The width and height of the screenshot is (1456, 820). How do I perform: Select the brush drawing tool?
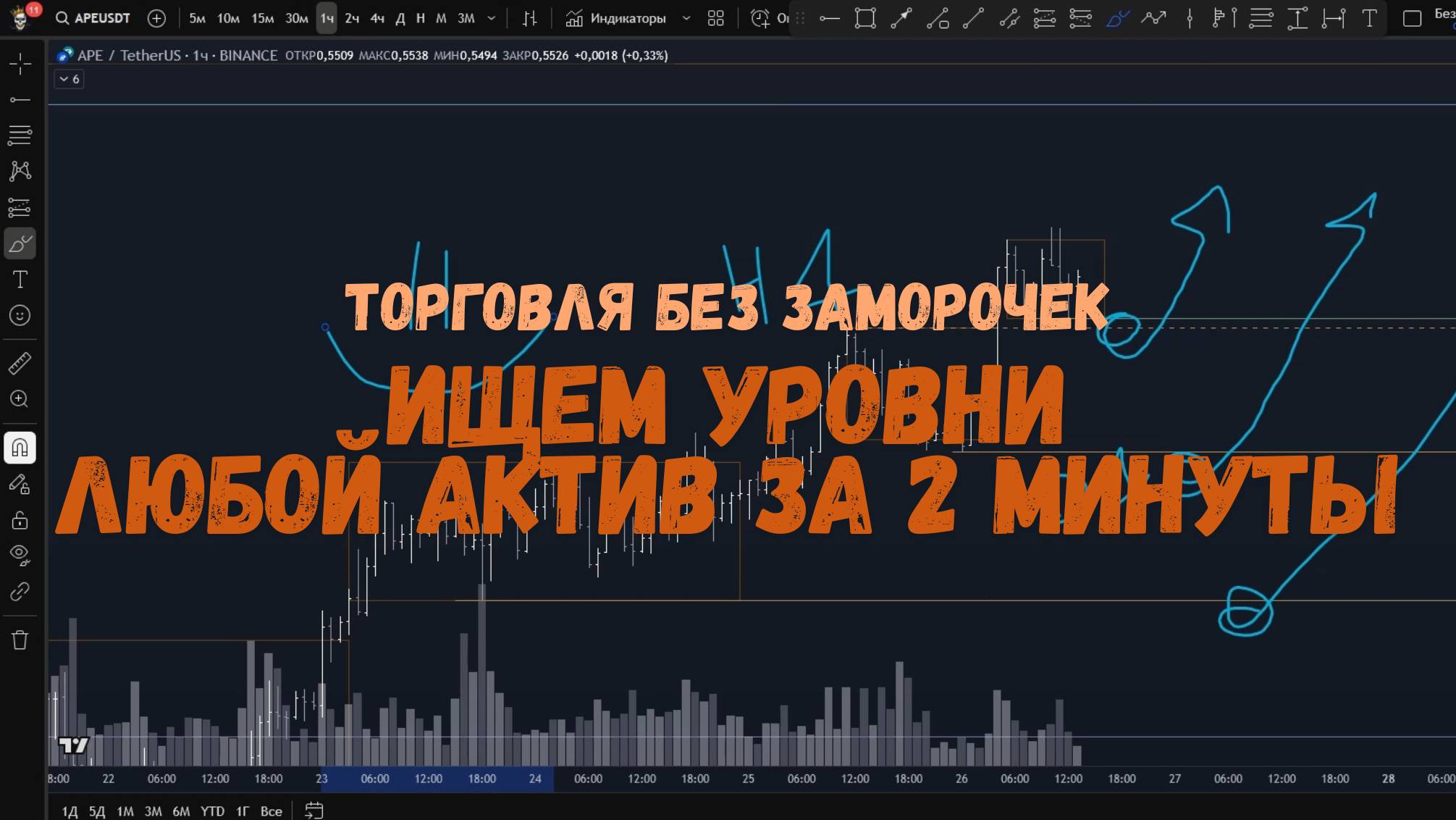[20, 244]
